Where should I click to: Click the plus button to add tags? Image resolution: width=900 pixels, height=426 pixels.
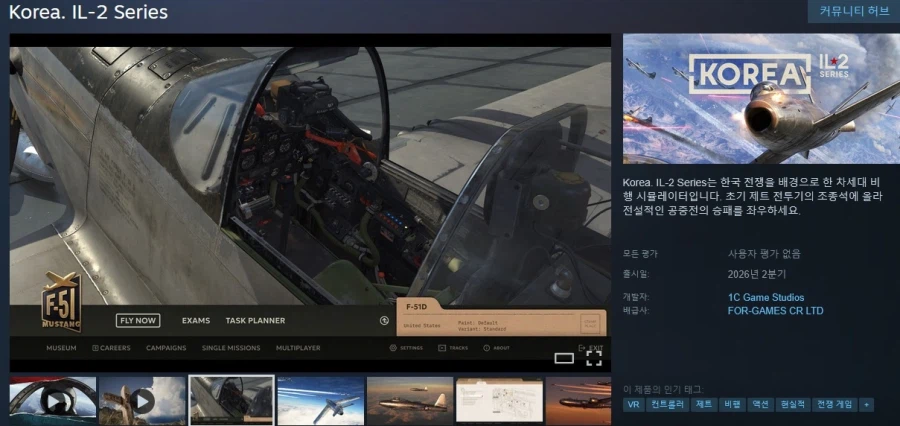[x=866, y=405]
